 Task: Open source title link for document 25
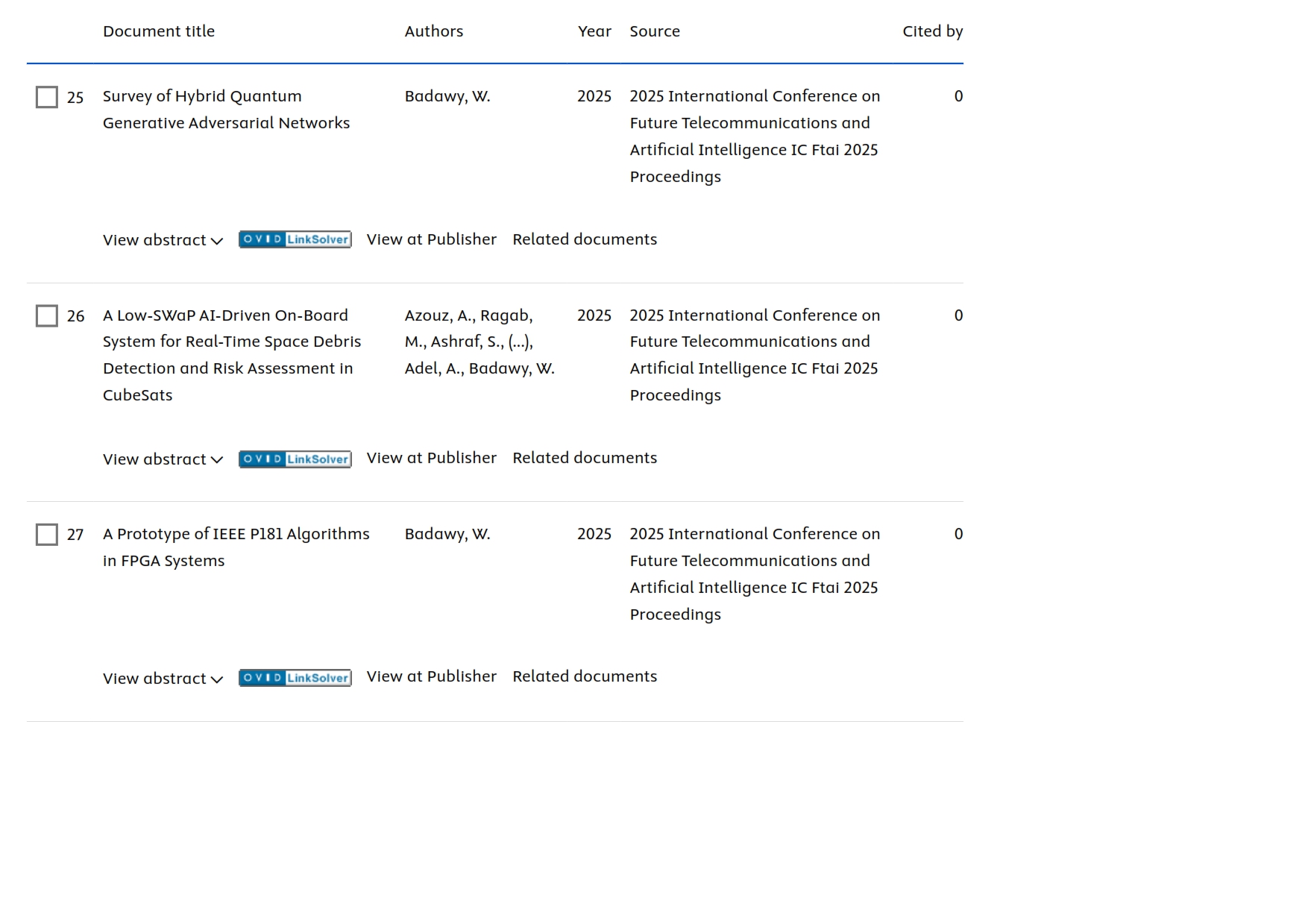[754, 136]
